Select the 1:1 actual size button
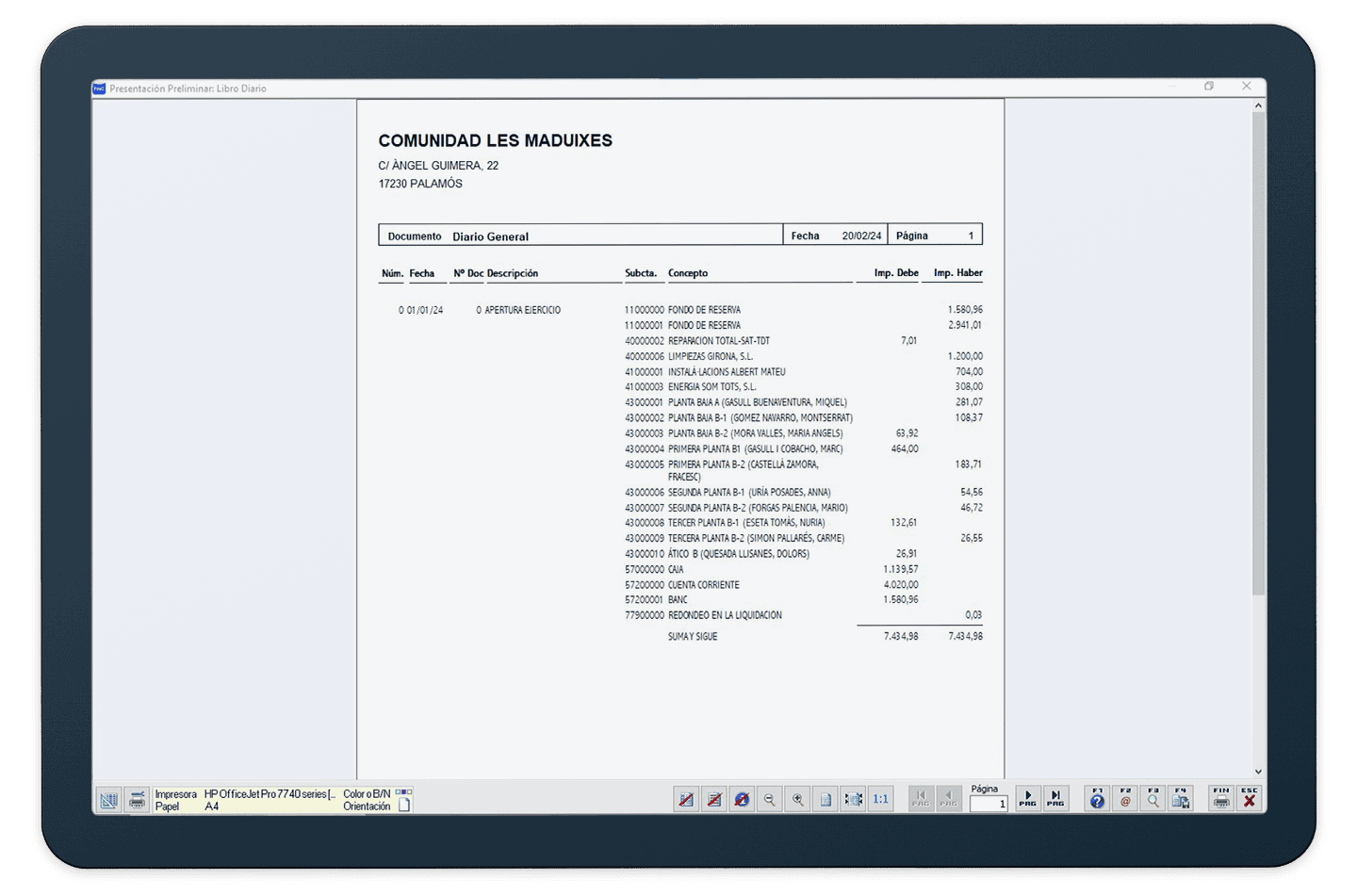The height and width of the screenshot is (896, 1357). coord(881,799)
